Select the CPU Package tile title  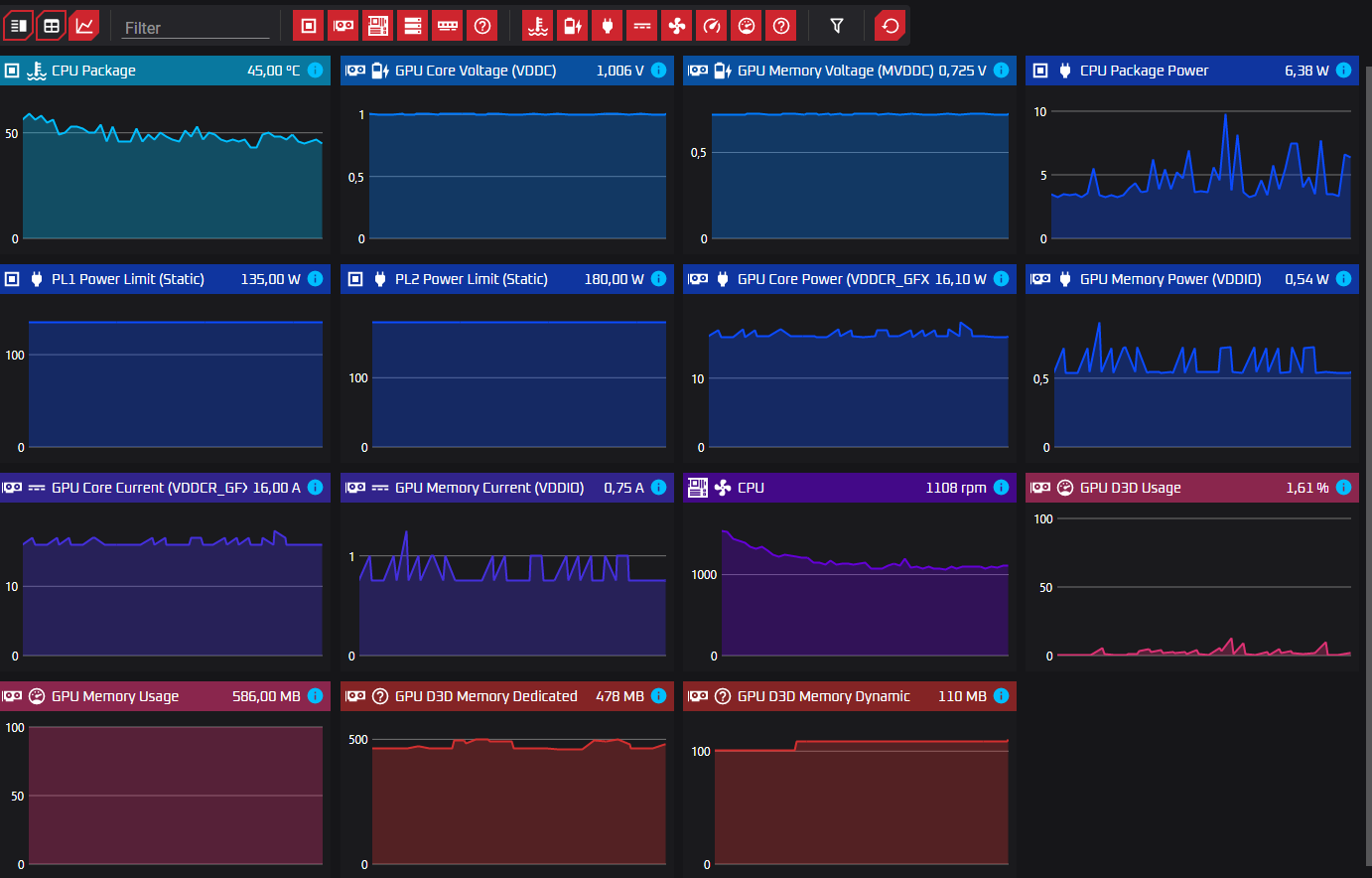pyautogui.click(x=93, y=71)
